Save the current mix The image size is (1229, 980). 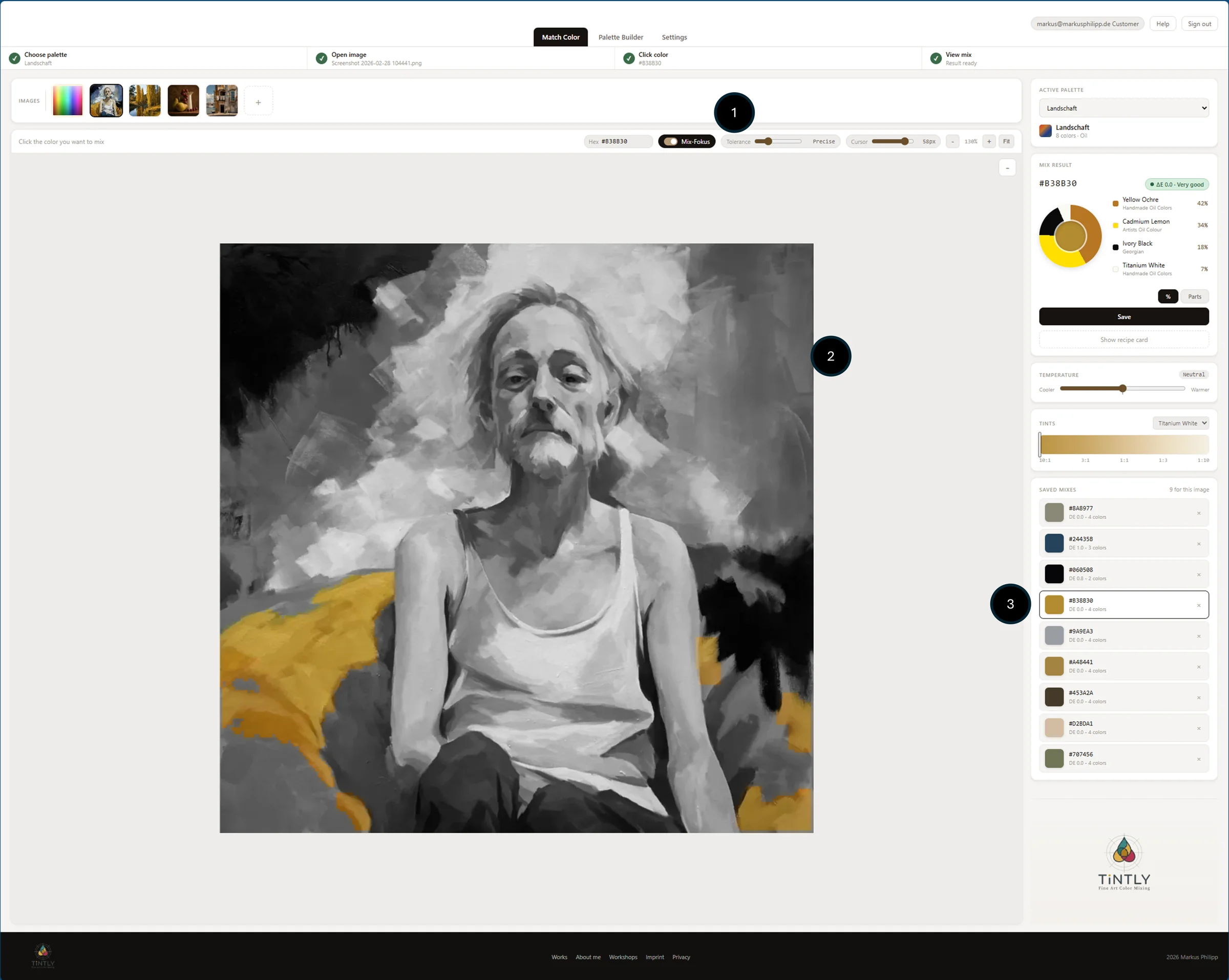[1124, 316]
